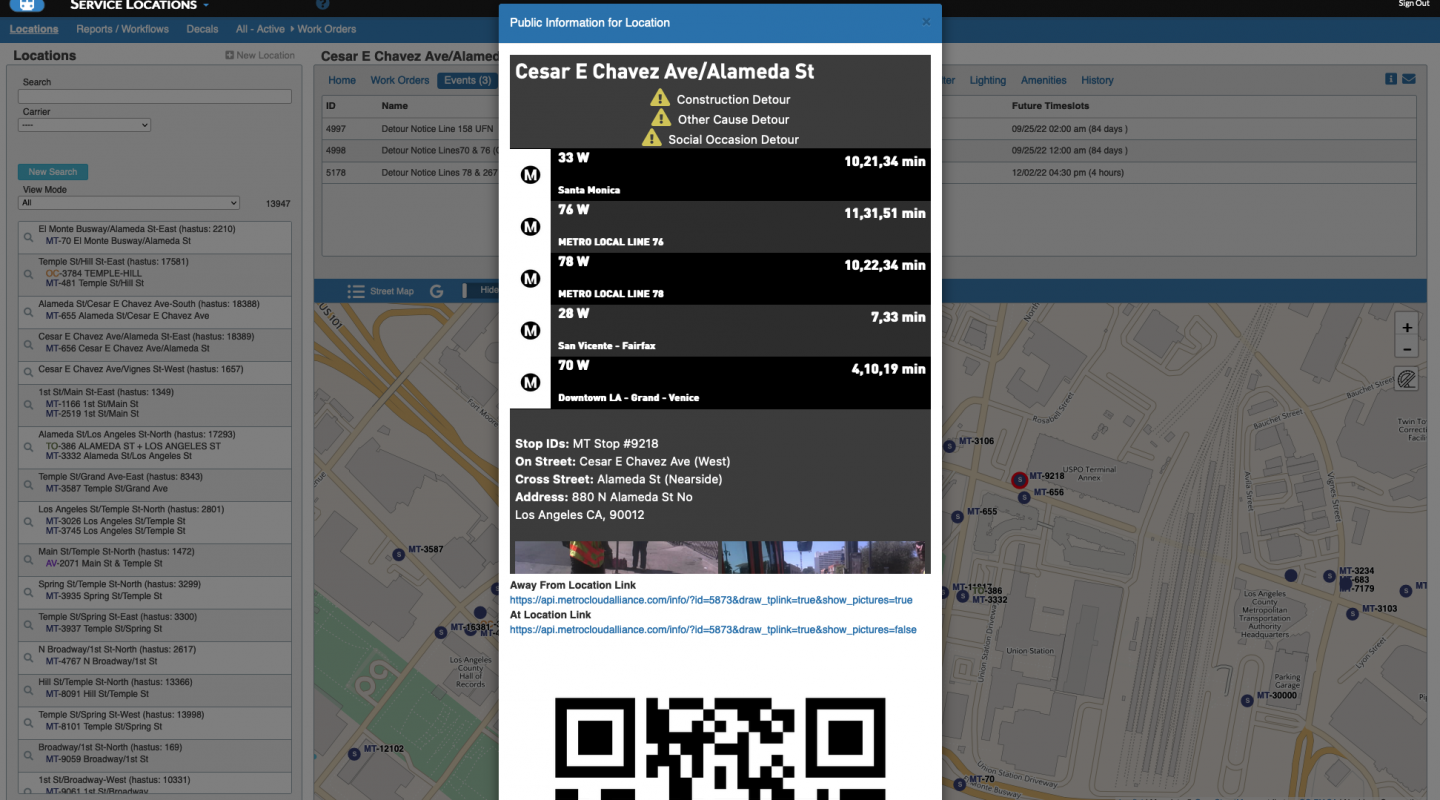Click magnifier icon for Cesar E Chavez Ave/Alameda St-East

pos(28,344)
